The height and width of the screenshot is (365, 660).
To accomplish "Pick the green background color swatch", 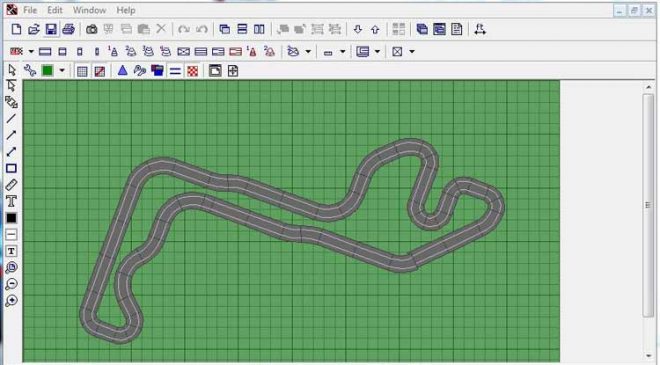I will [48, 70].
